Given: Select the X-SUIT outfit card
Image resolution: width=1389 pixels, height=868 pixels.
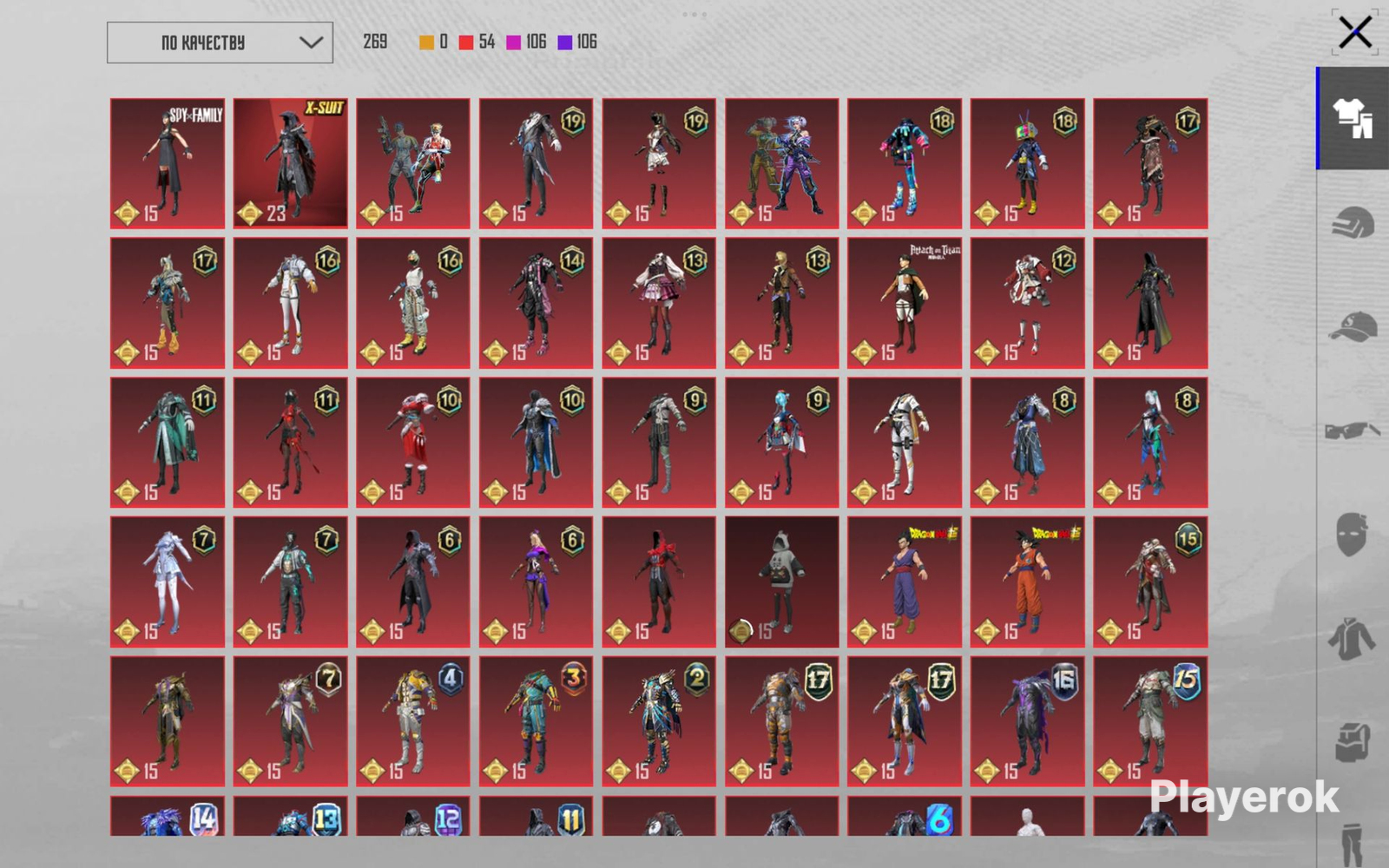Looking at the screenshot, I should pyautogui.click(x=291, y=163).
